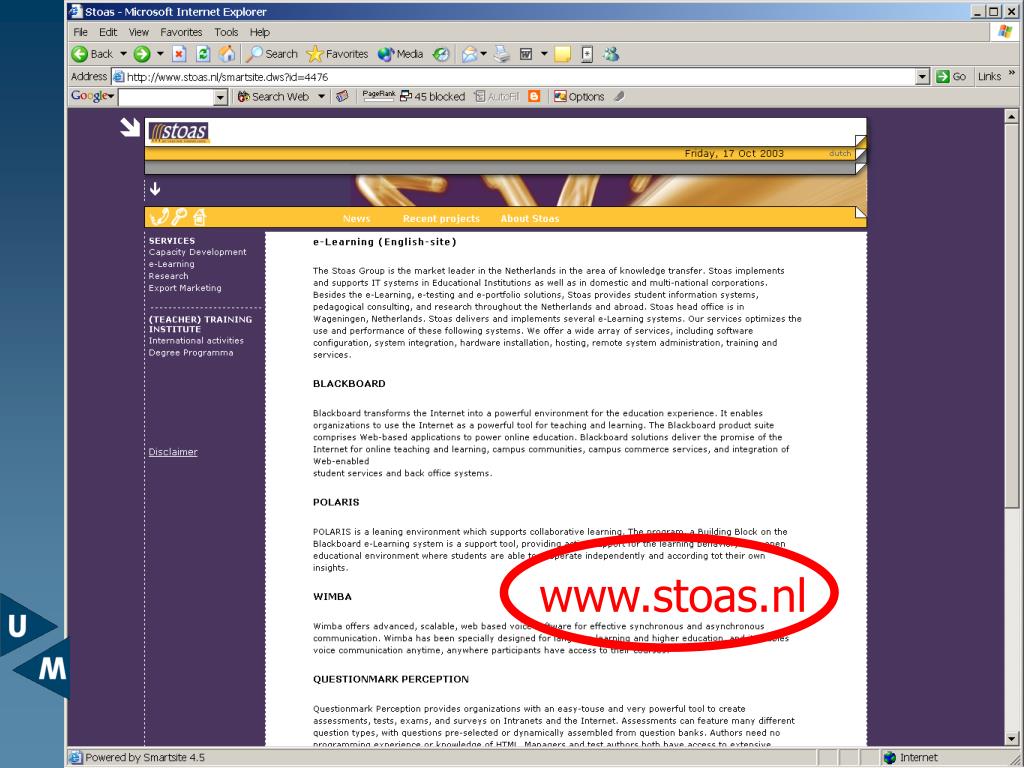Click the yellow Discuss note icon
The height and width of the screenshot is (768, 1024).
[x=562, y=54]
